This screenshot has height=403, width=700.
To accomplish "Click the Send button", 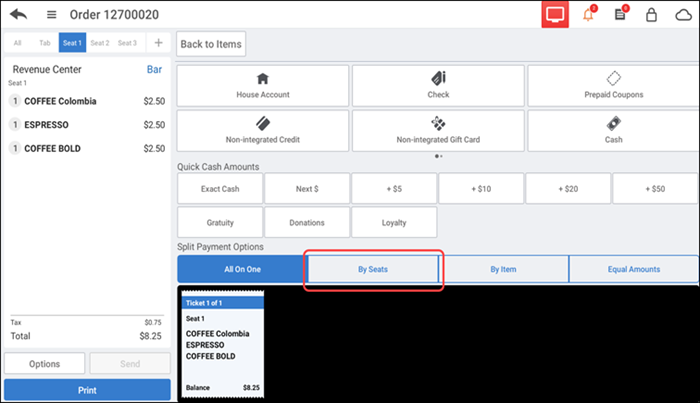I will pos(130,364).
